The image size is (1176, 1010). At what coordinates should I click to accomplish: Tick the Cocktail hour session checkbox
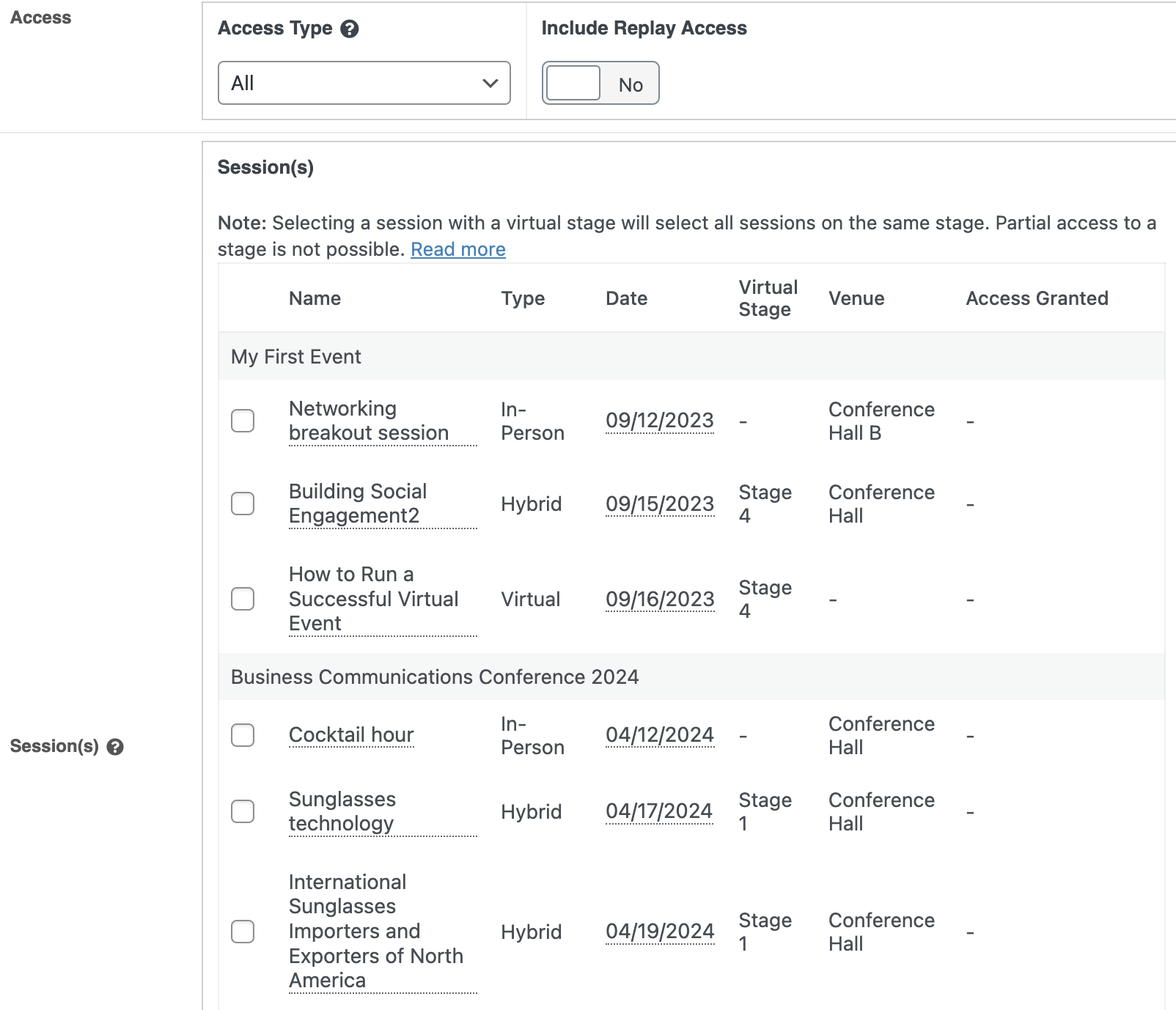(243, 735)
